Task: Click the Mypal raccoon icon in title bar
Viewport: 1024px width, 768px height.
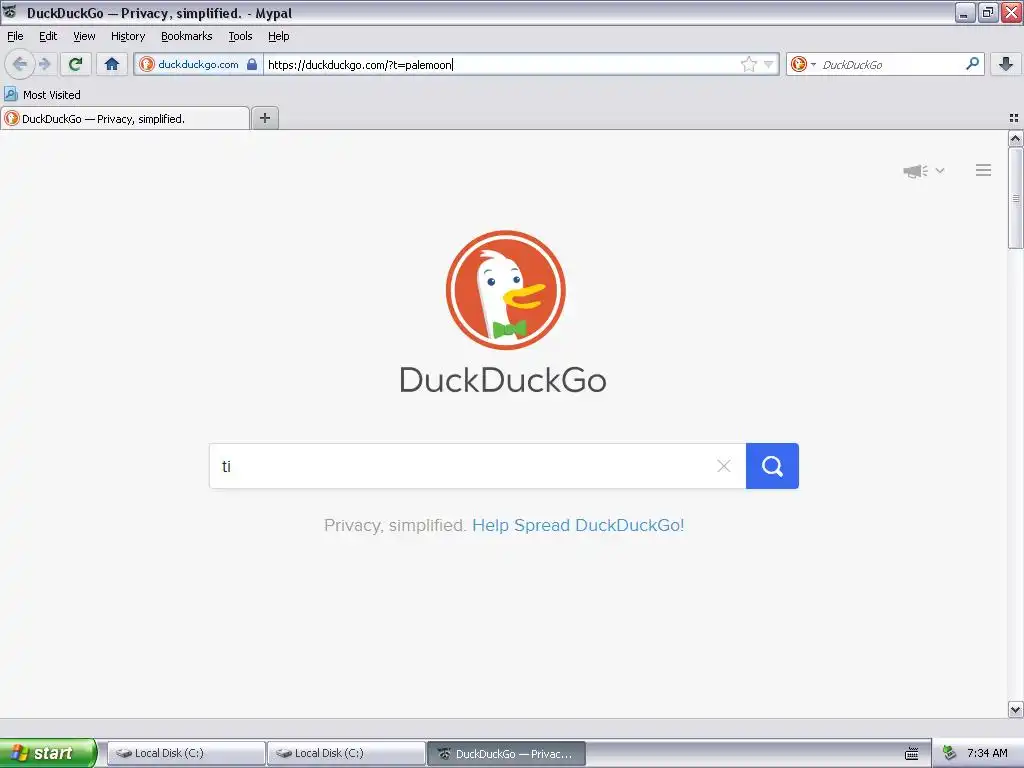Action: pos(10,12)
